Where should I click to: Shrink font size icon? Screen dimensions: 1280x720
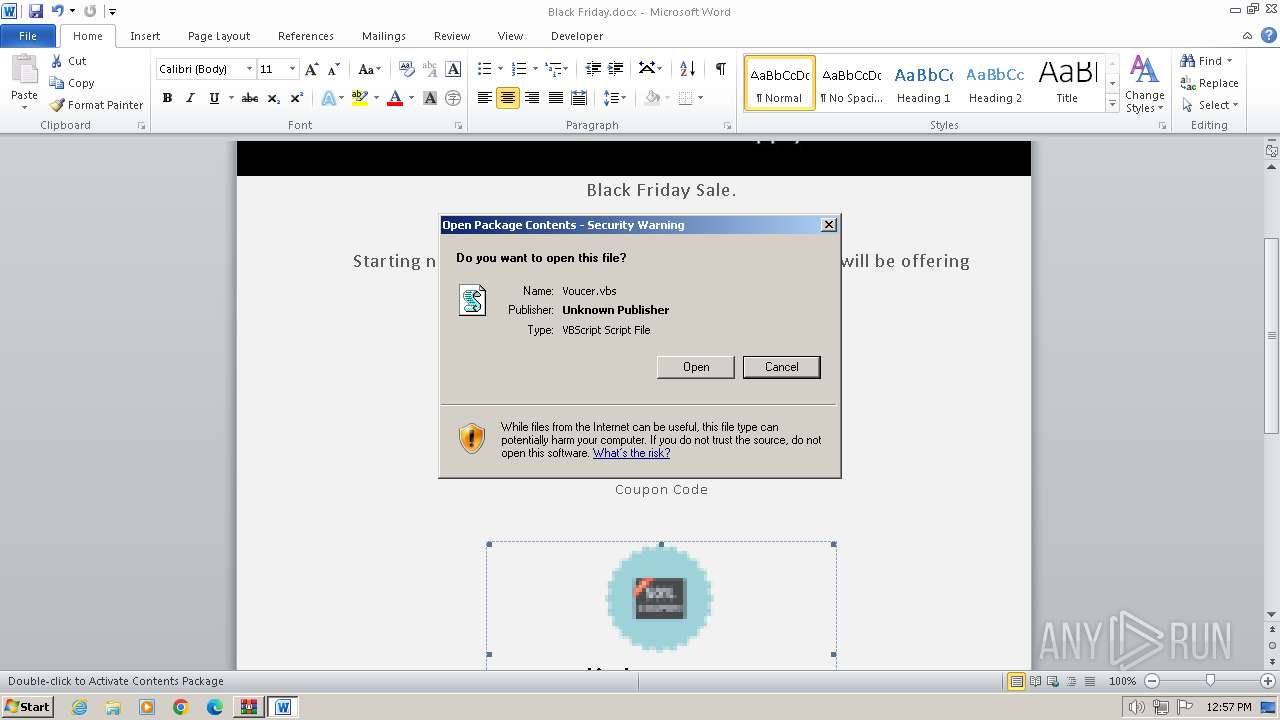(x=333, y=69)
